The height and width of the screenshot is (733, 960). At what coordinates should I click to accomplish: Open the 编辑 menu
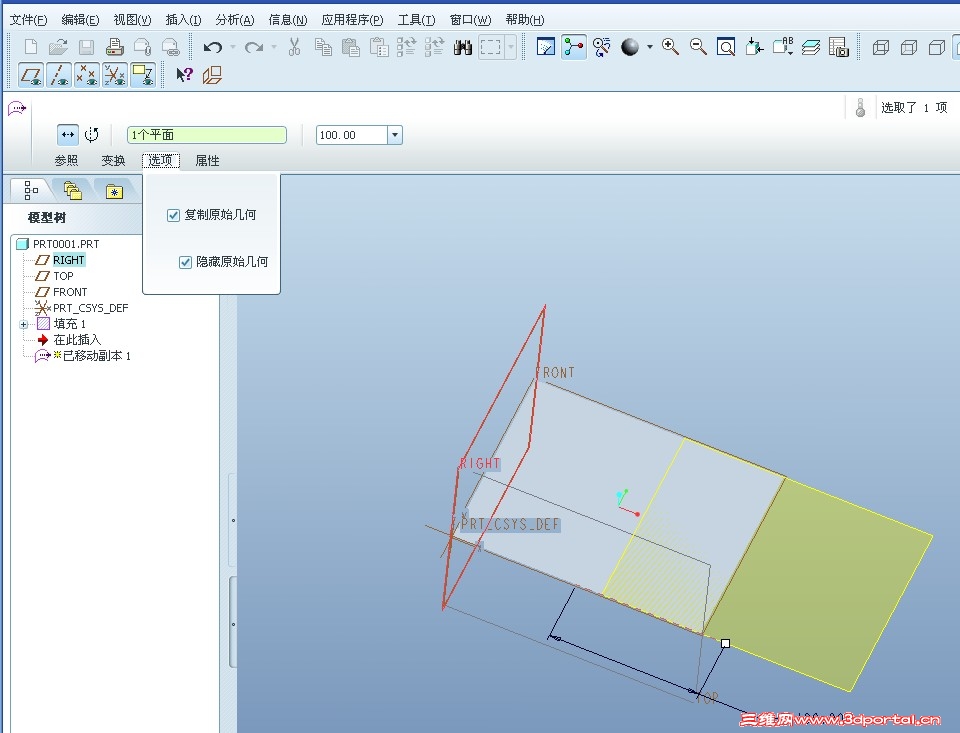tap(80, 20)
